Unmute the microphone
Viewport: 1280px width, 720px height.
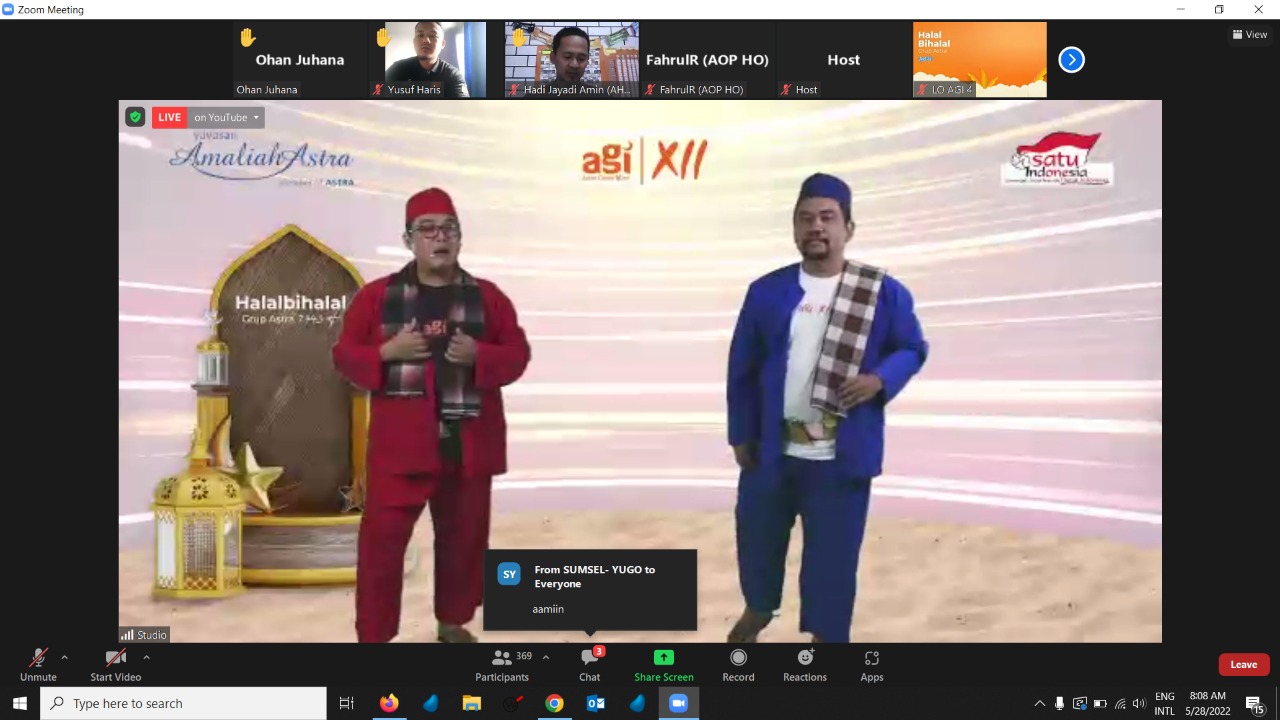click(38, 664)
